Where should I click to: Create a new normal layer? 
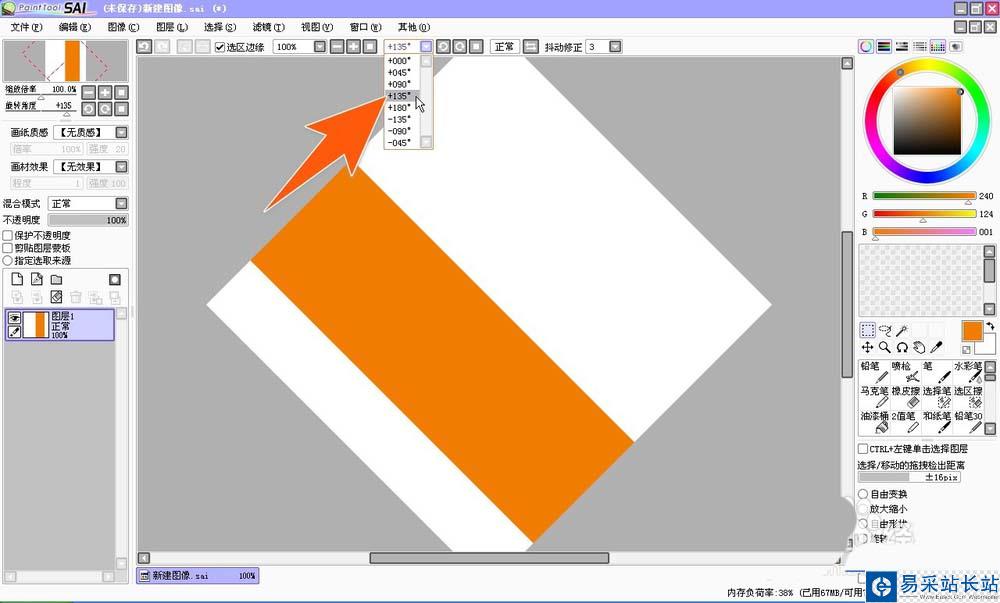click(17, 279)
